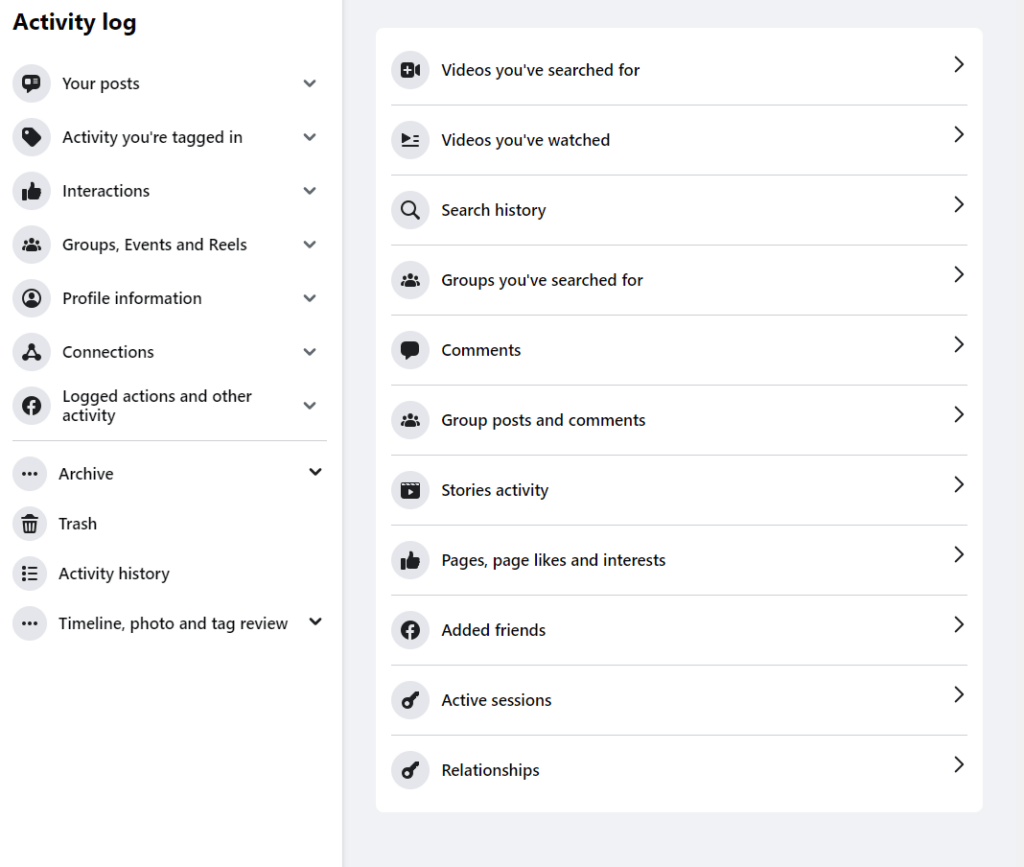
Task: Select the Facebook logo beside Added friends
Action: tap(410, 630)
